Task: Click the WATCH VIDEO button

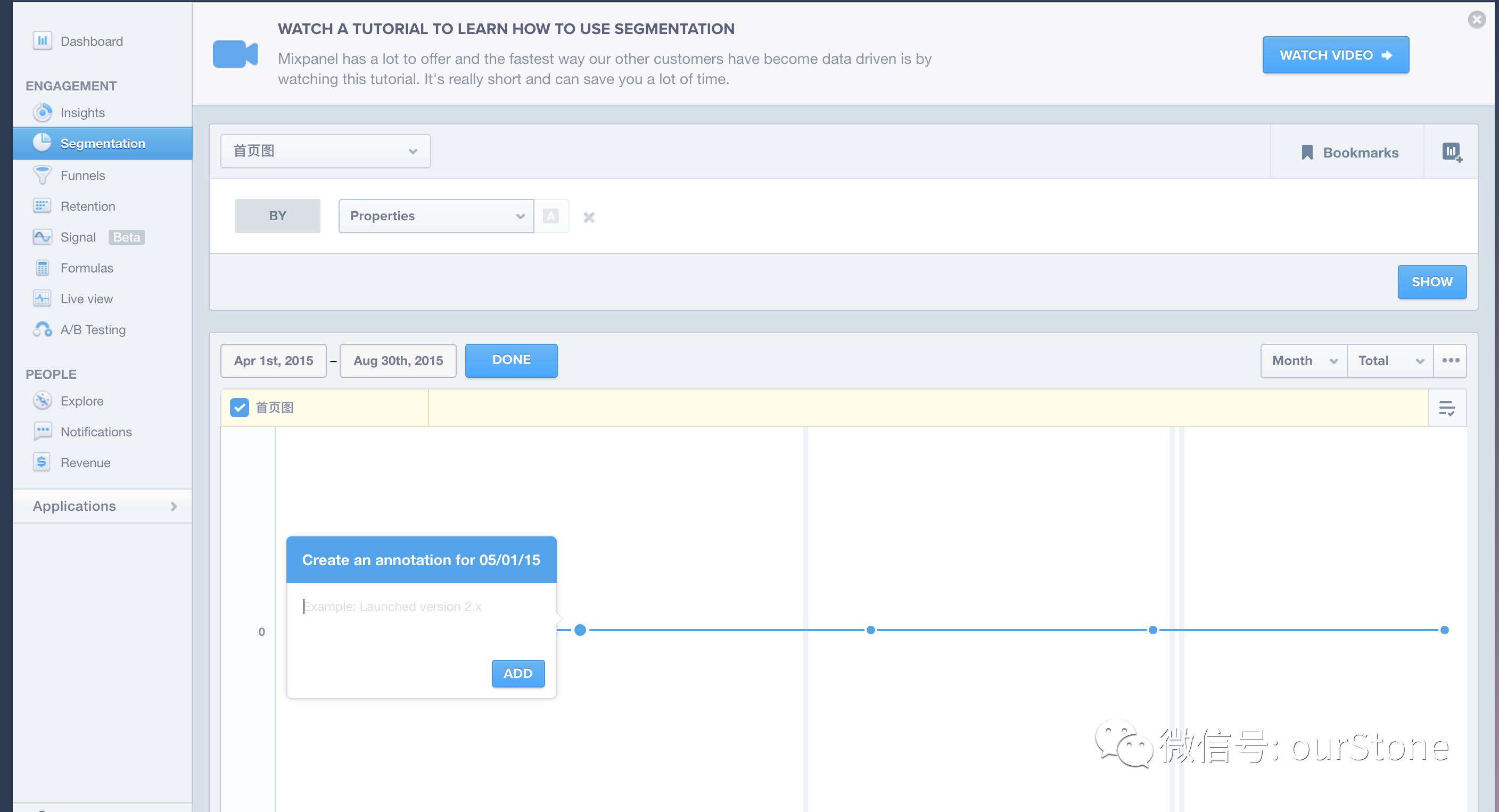Action: (x=1336, y=55)
